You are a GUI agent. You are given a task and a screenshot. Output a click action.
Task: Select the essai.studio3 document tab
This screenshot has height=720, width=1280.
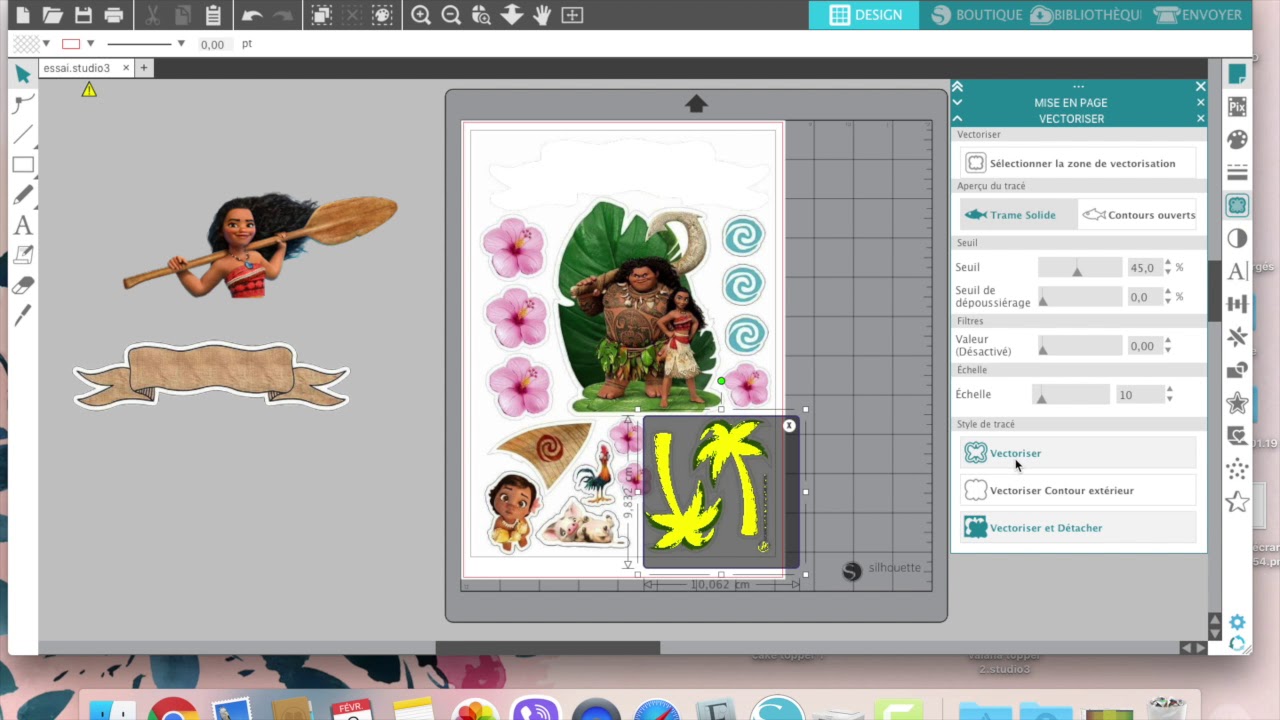tap(77, 68)
